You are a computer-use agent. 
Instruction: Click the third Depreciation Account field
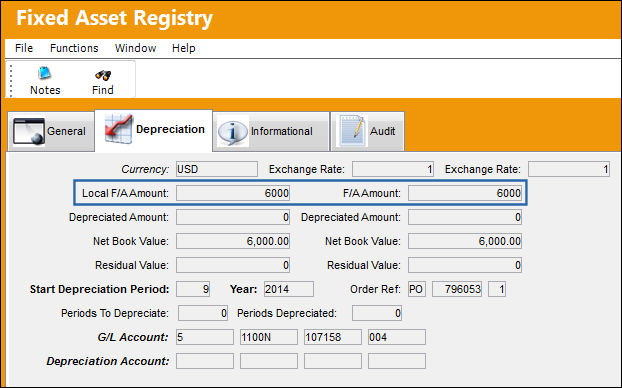333,361
